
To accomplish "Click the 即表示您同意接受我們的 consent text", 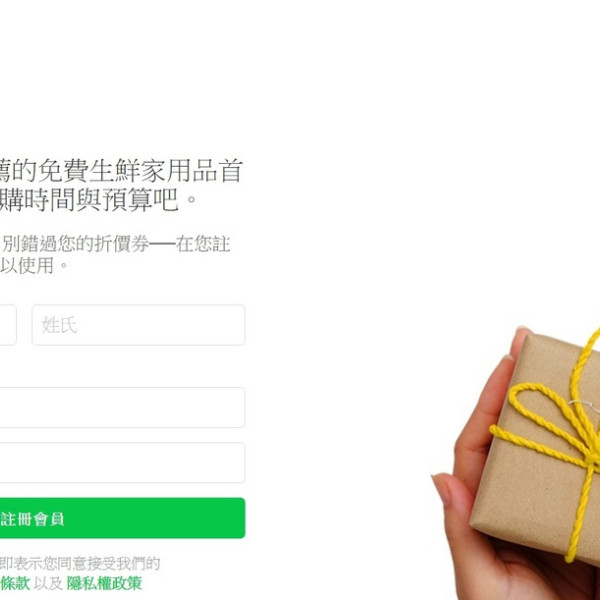I will point(80,563).
